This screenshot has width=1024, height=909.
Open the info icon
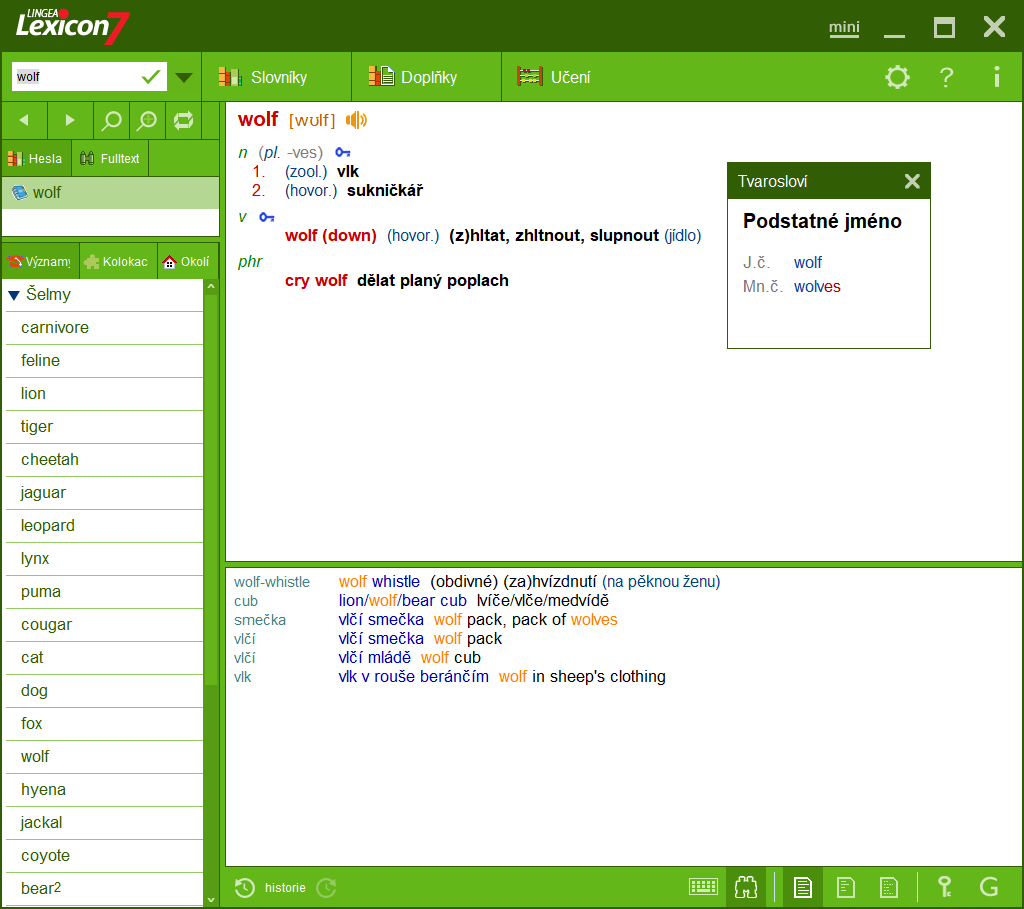click(997, 77)
